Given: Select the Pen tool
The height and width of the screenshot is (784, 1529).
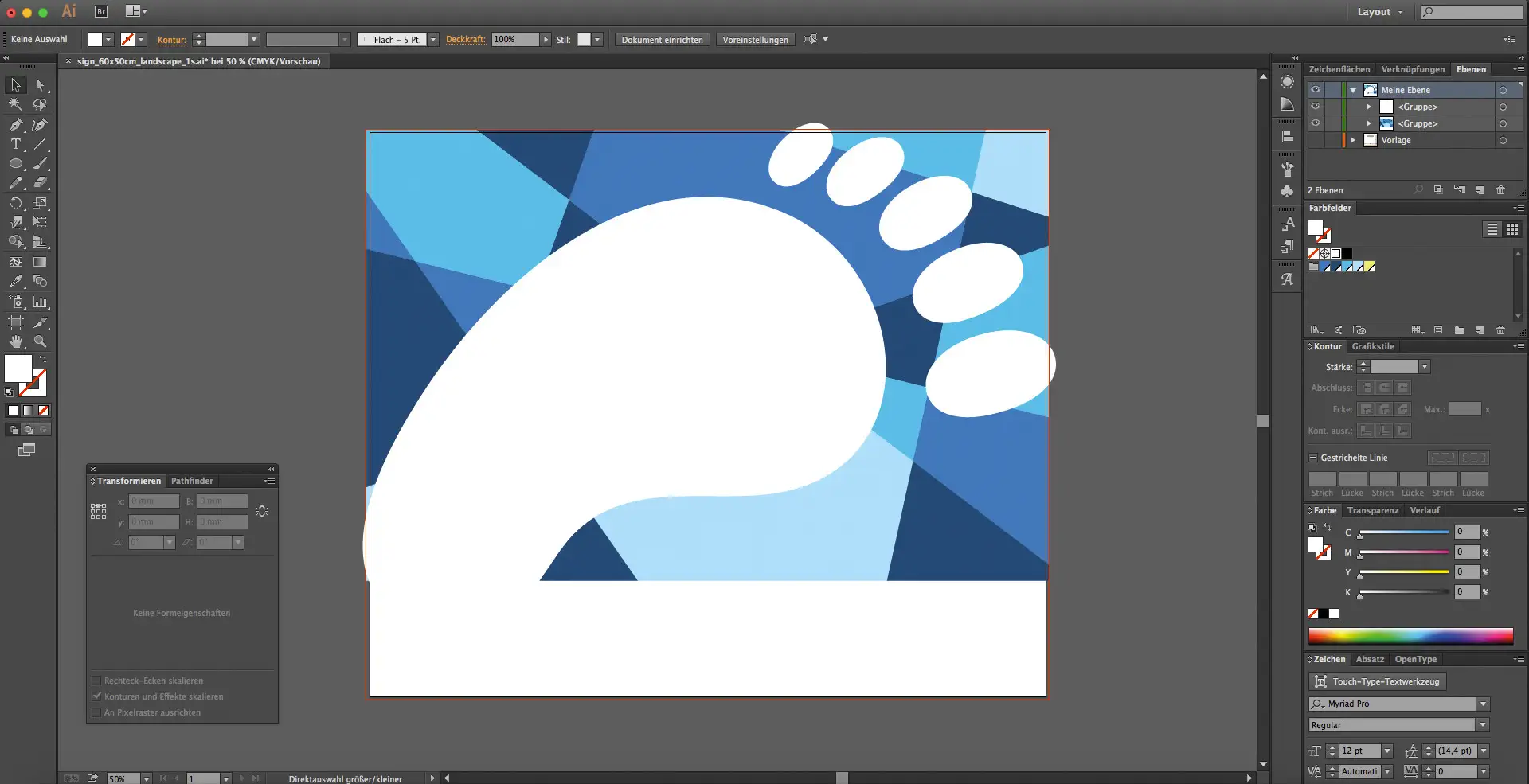Looking at the screenshot, I should [16, 125].
